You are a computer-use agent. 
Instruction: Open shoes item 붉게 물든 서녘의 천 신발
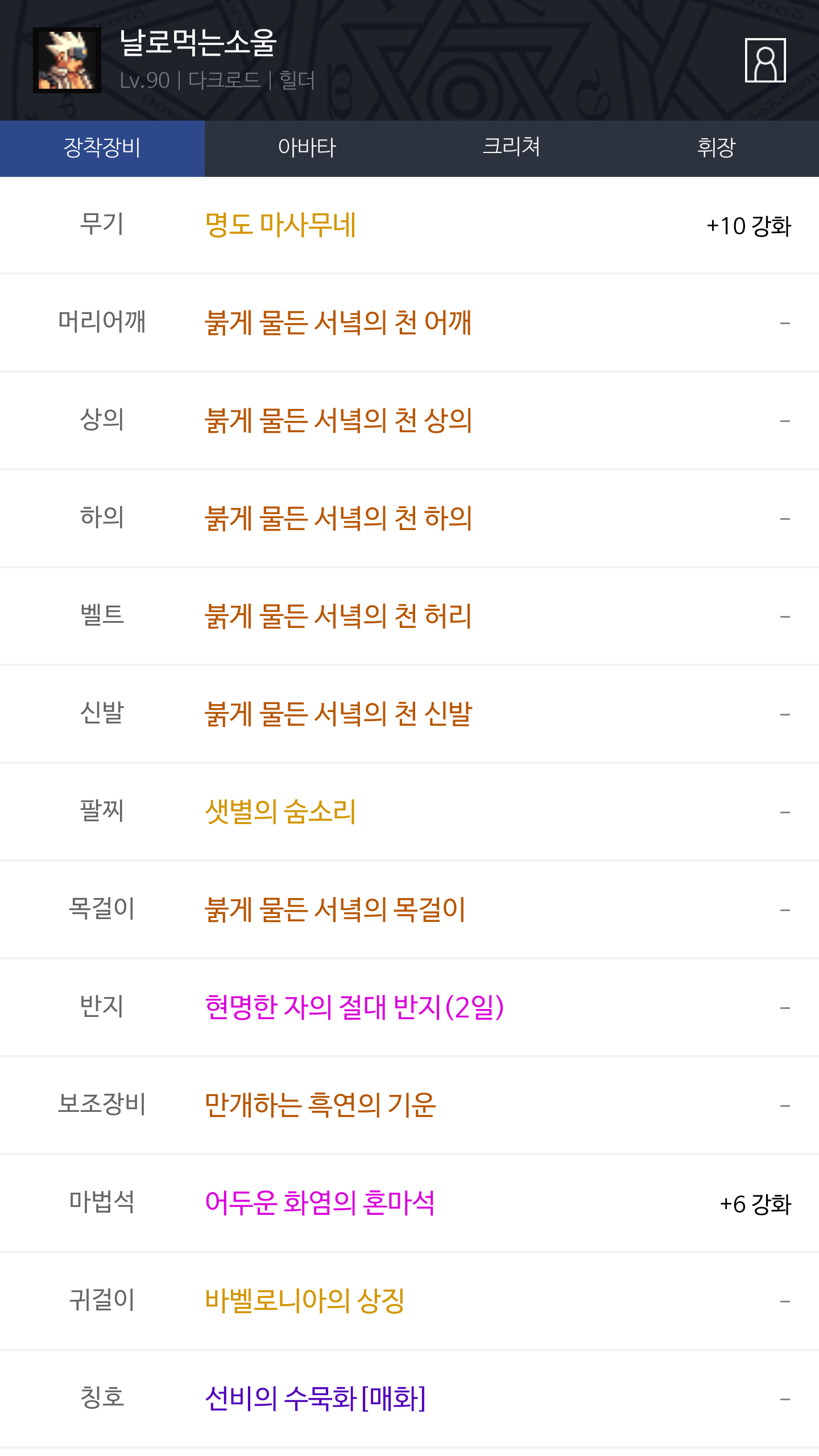coord(338,714)
